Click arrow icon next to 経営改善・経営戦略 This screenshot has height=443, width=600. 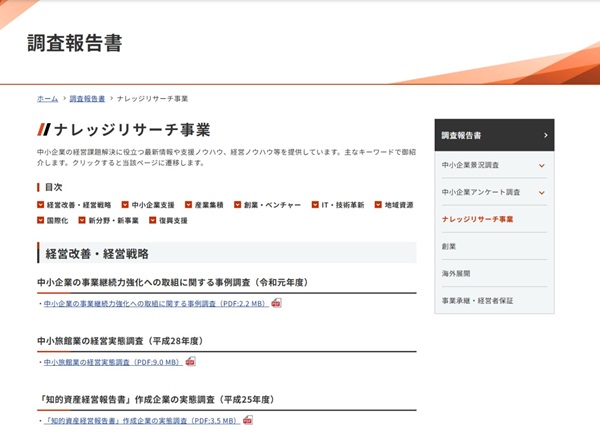click(41, 205)
